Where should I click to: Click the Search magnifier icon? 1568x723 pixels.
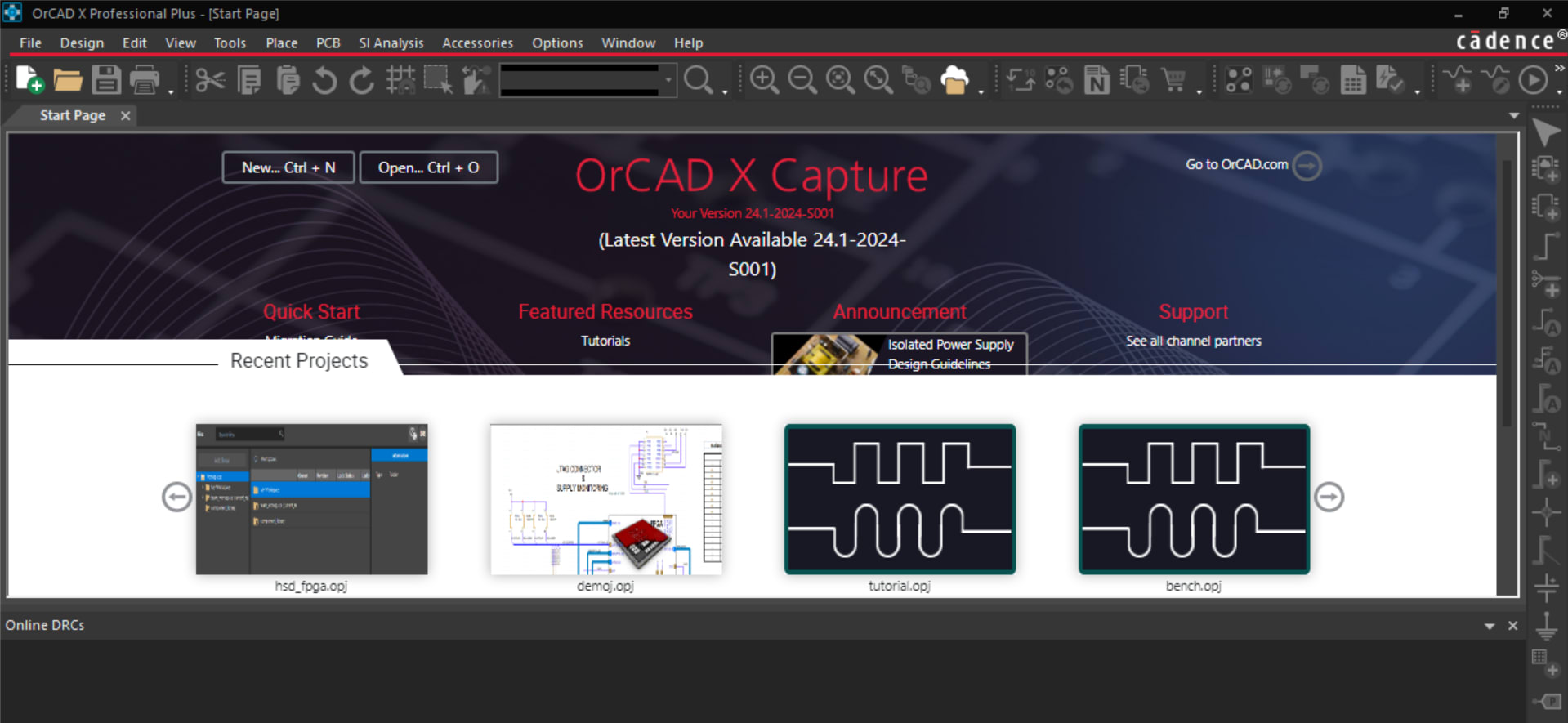[x=699, y=80]
